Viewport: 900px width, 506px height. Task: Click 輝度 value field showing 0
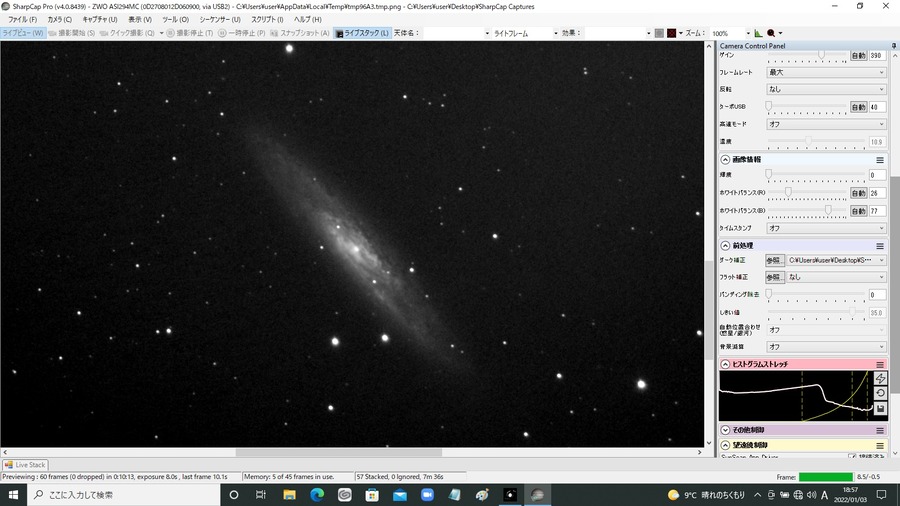pyautogui.click(x=877, y=175)
